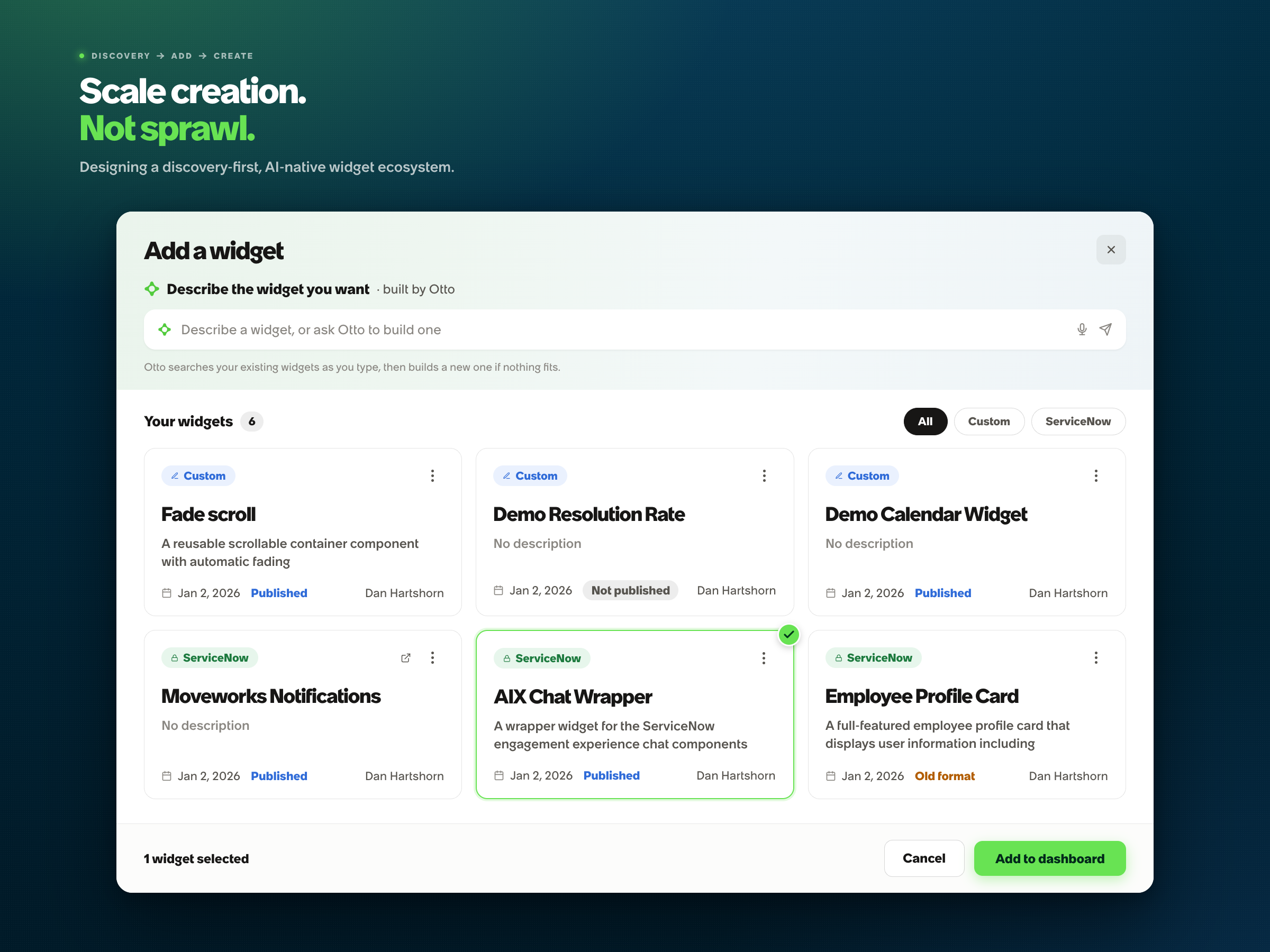Click Dan Hartshorn on Employee Profile Card

pos(1068,776)
